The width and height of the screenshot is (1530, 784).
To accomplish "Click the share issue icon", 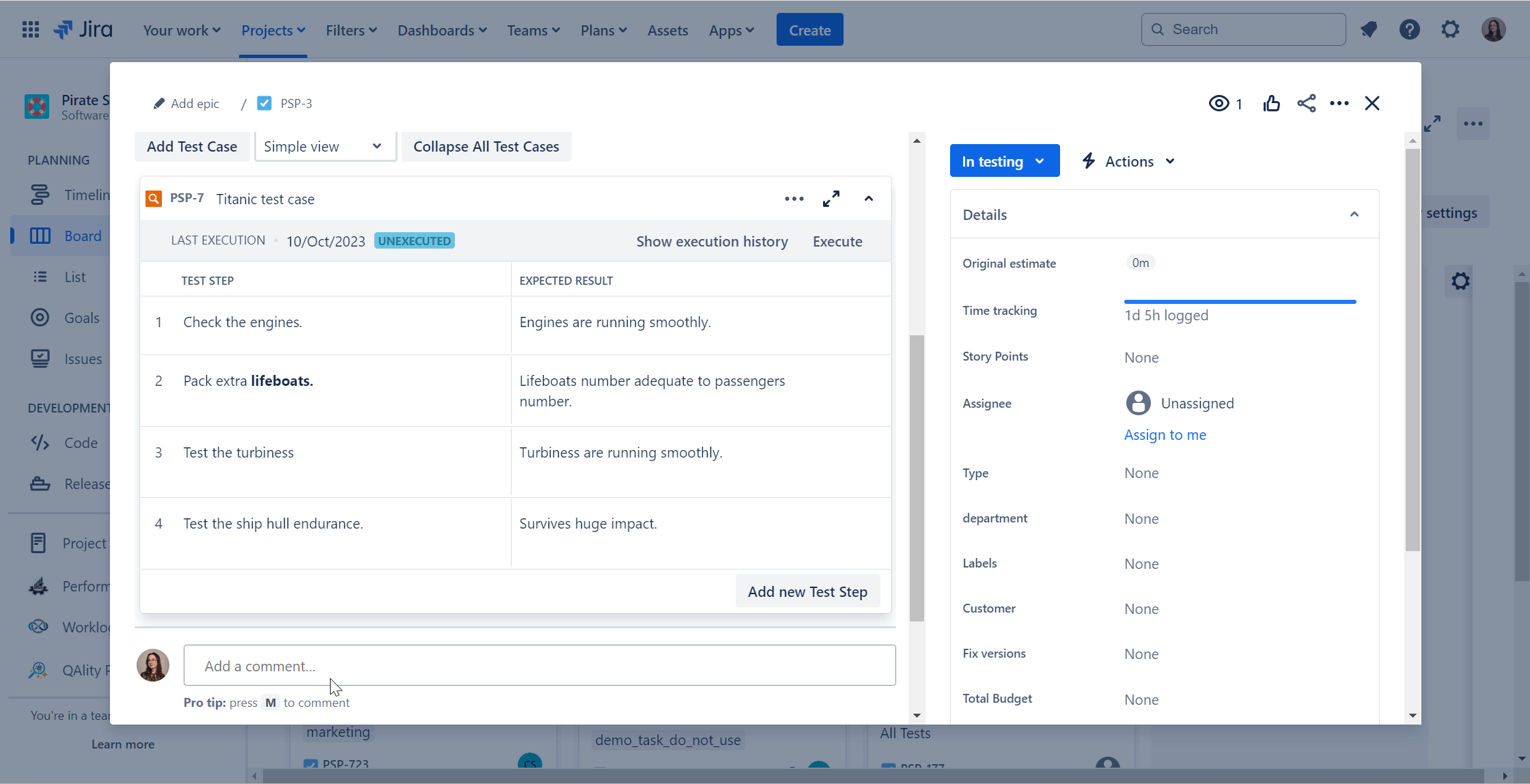I will click(x=1306, y=103).
